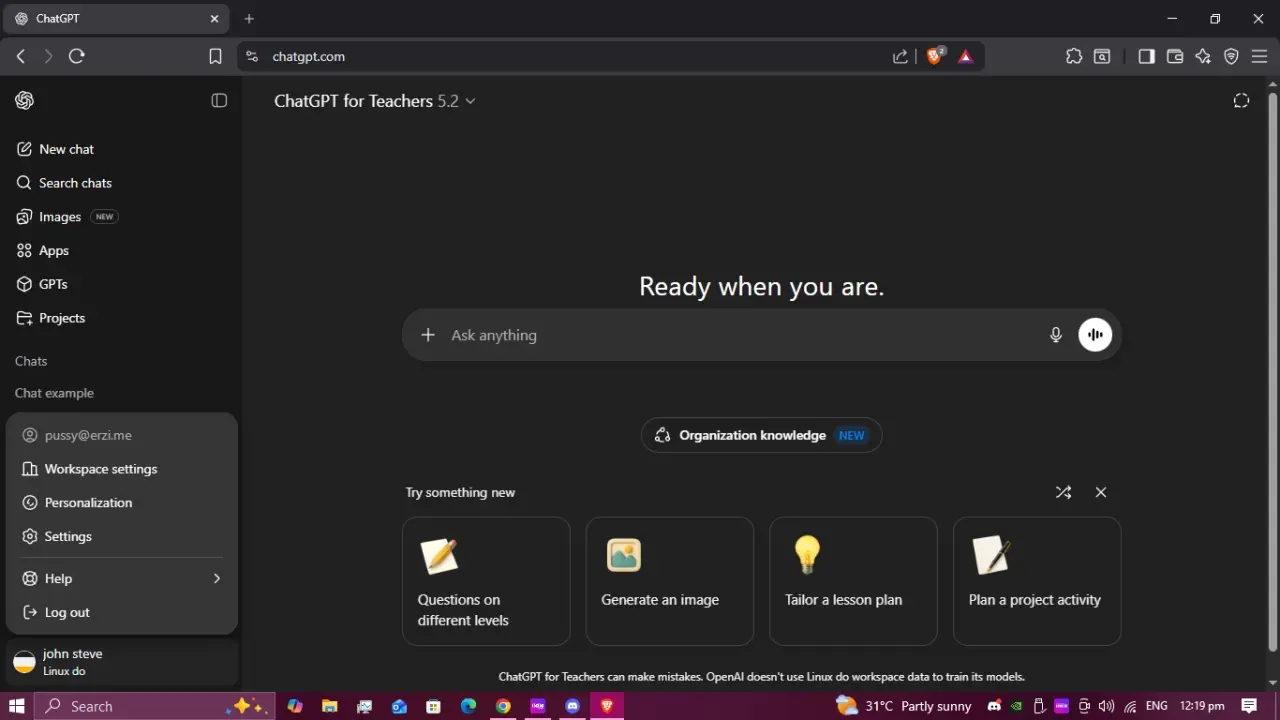
Task: Open the browser main hamburger menu
Action: [x=1259, y=57]
